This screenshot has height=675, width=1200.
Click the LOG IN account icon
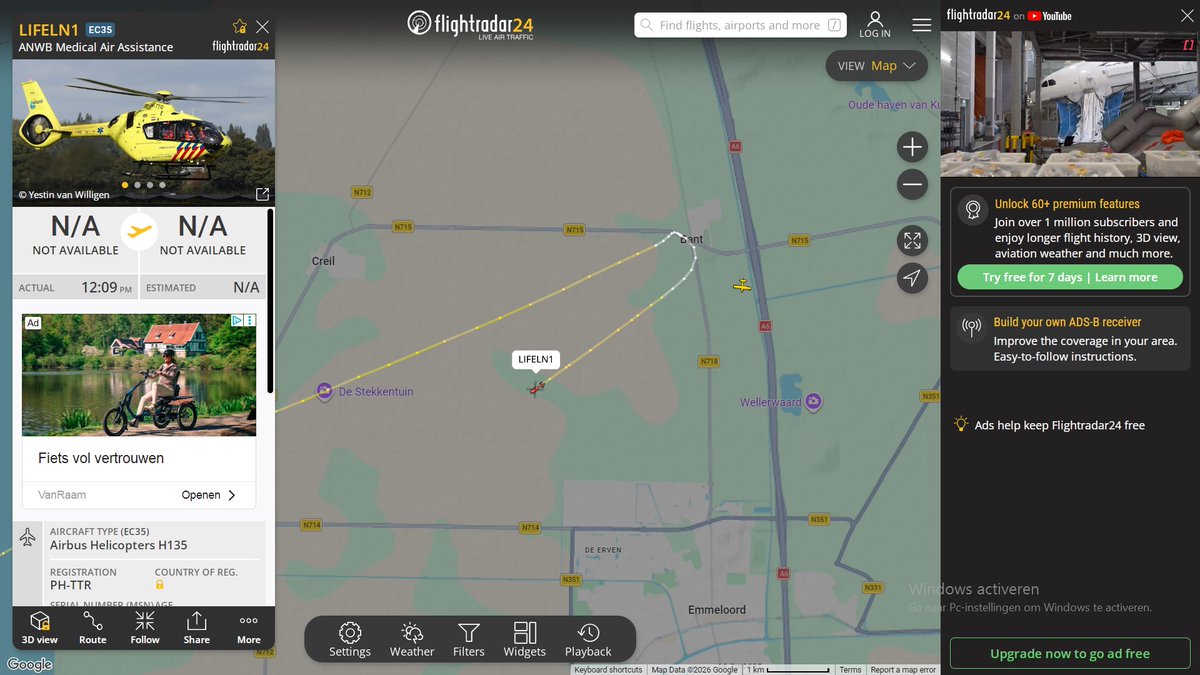click(x=875, y=25)
